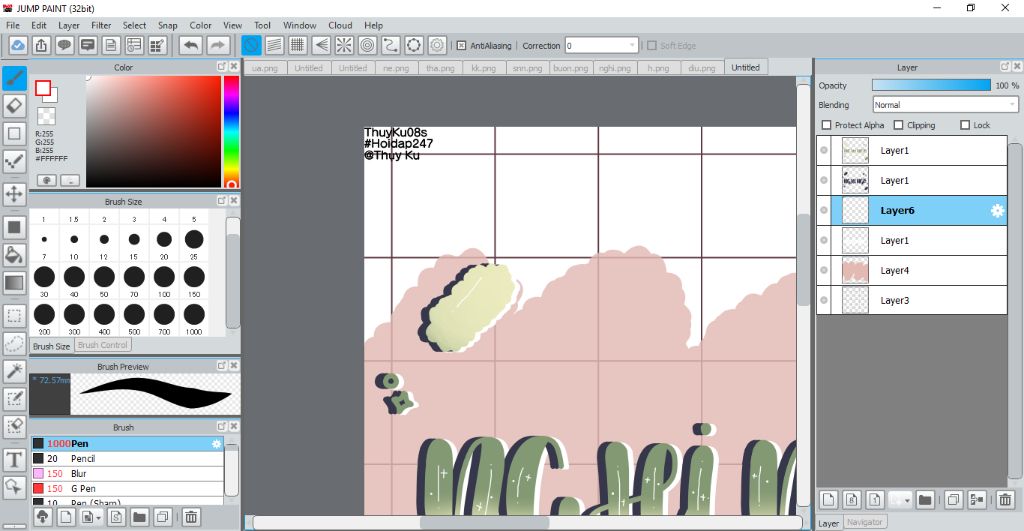1024x531 pixels.
Task: Enable radial snap
Action: pos(344,46)
